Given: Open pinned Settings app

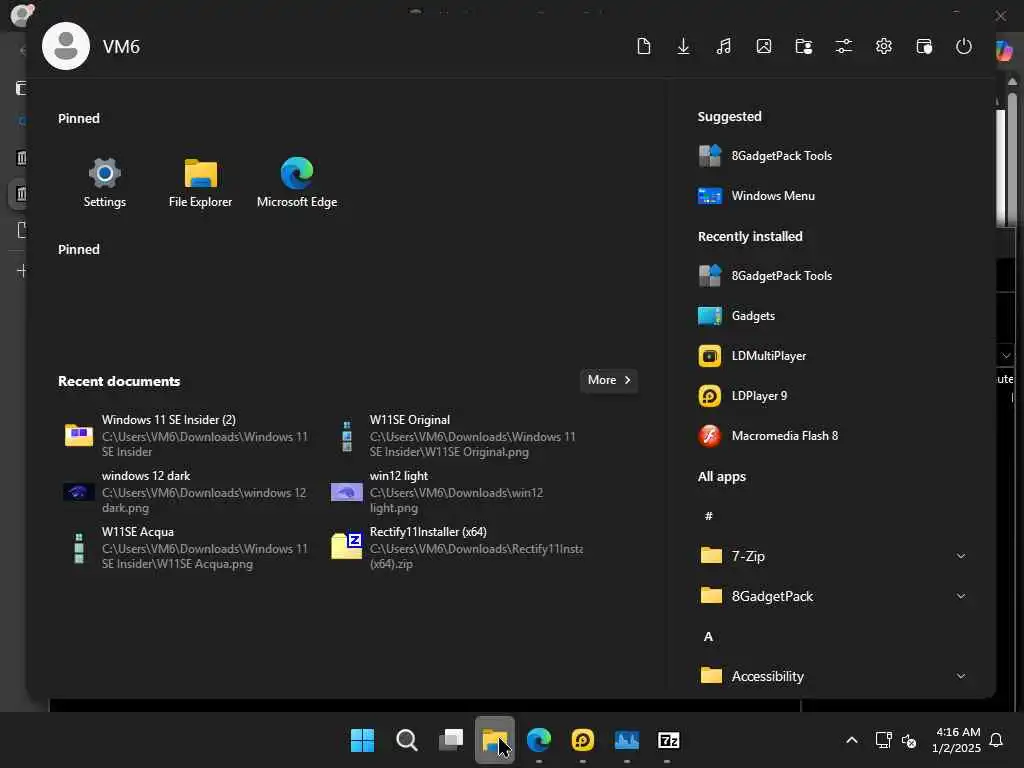Looking at the screenshot, I should (104, 183).
